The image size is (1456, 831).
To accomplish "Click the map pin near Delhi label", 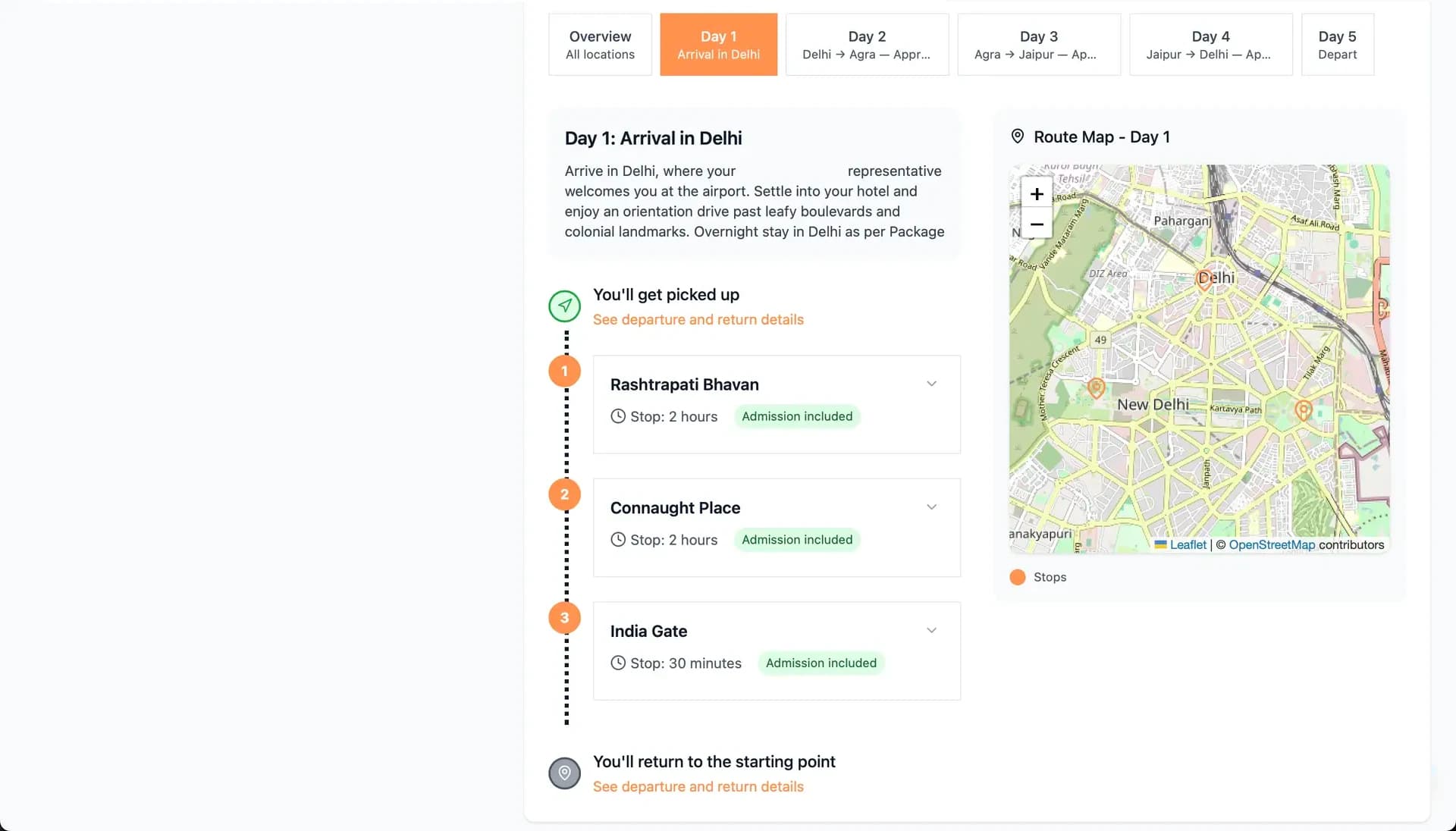I will (x=1203, y=279).
